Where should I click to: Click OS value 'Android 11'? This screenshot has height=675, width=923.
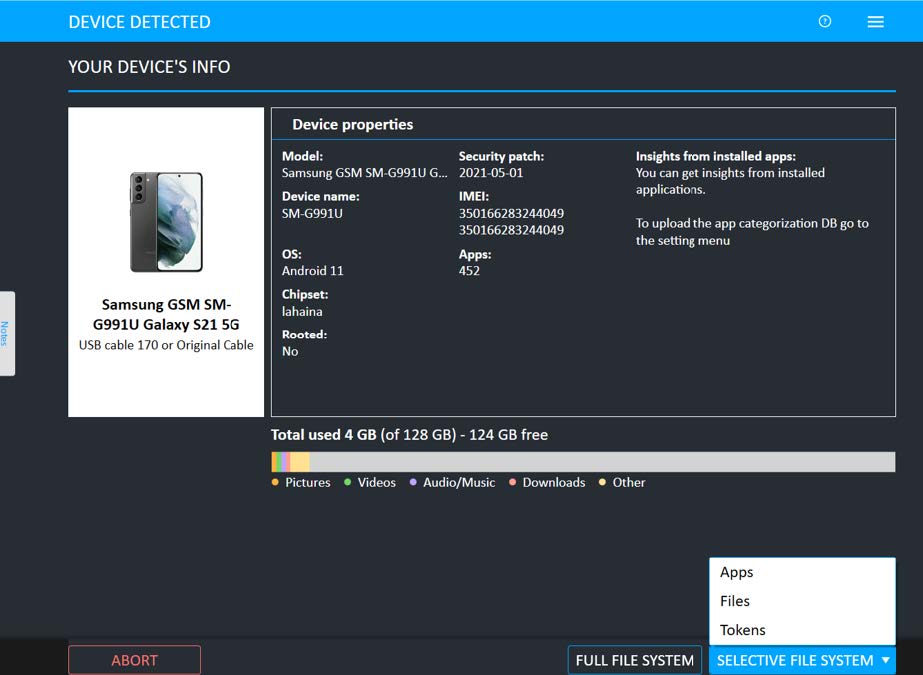coord(313,271)
